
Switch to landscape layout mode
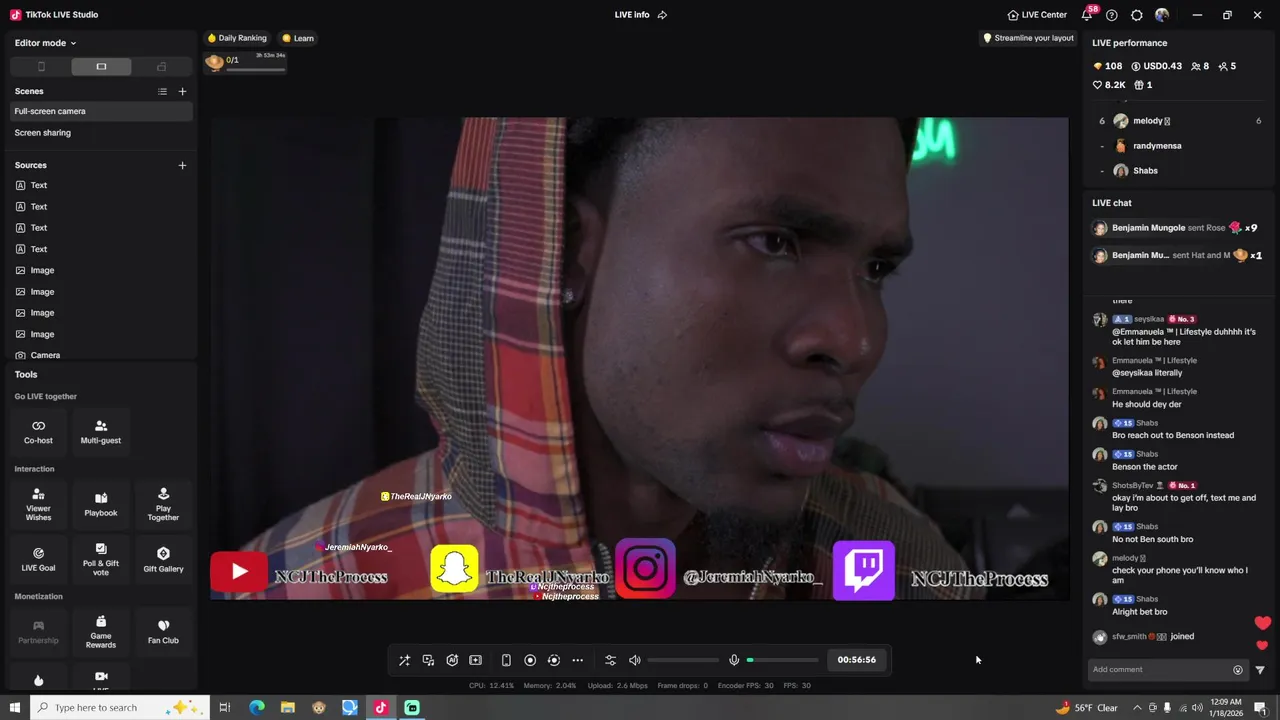click(101, 67)
